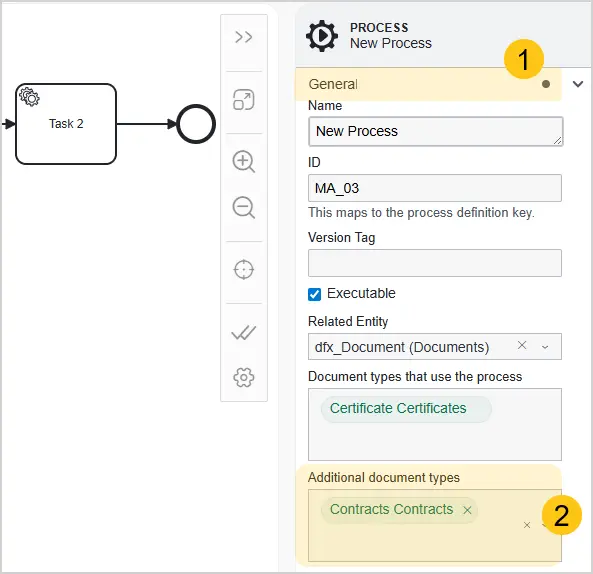
Task: Zoom in with the magnifier plus icon
Action: pyautogui.click(x=244, y=162)
